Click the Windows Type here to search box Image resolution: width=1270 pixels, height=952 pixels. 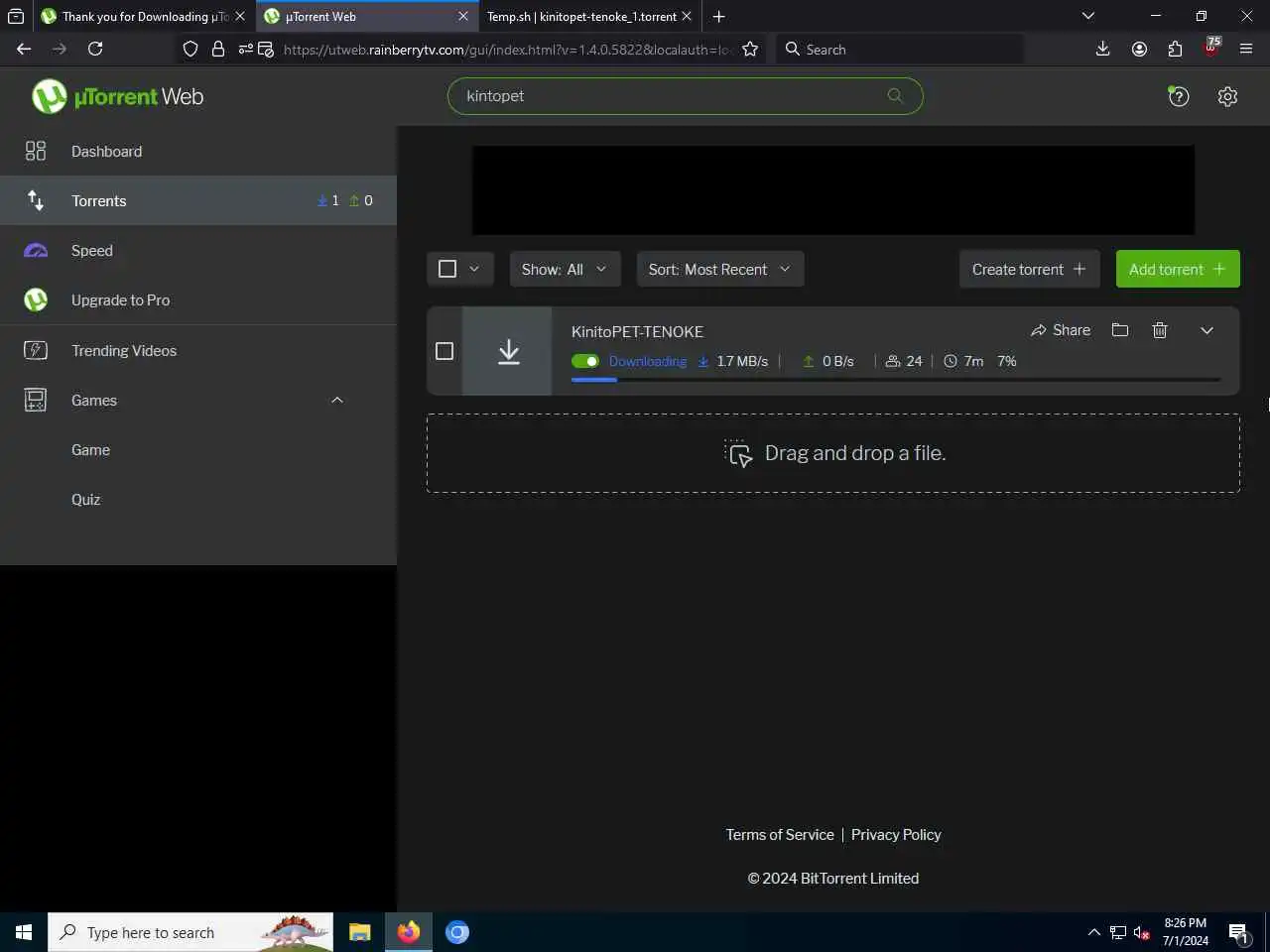tap(190, 932)
